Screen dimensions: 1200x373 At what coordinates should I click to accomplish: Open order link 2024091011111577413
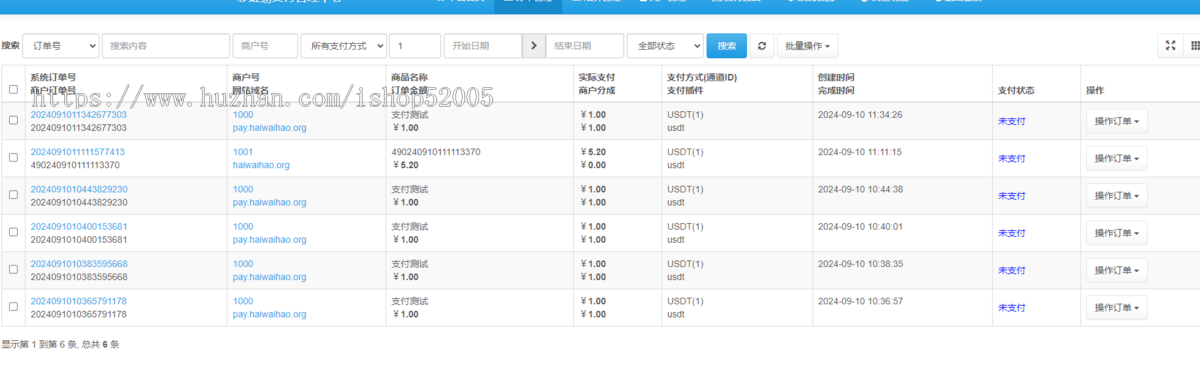(77, 152)
